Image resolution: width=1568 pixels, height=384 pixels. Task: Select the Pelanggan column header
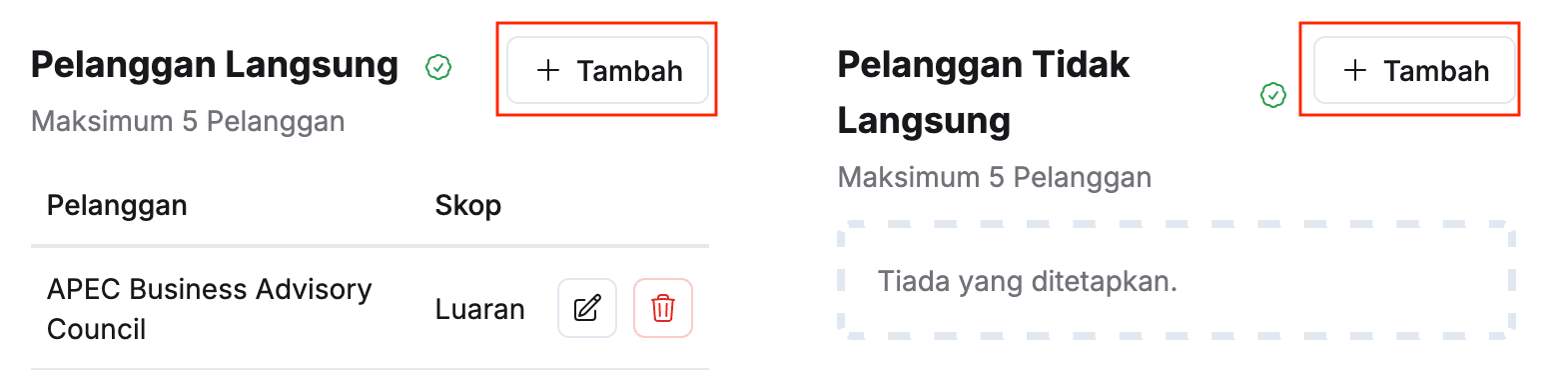(x=117, y=206)
